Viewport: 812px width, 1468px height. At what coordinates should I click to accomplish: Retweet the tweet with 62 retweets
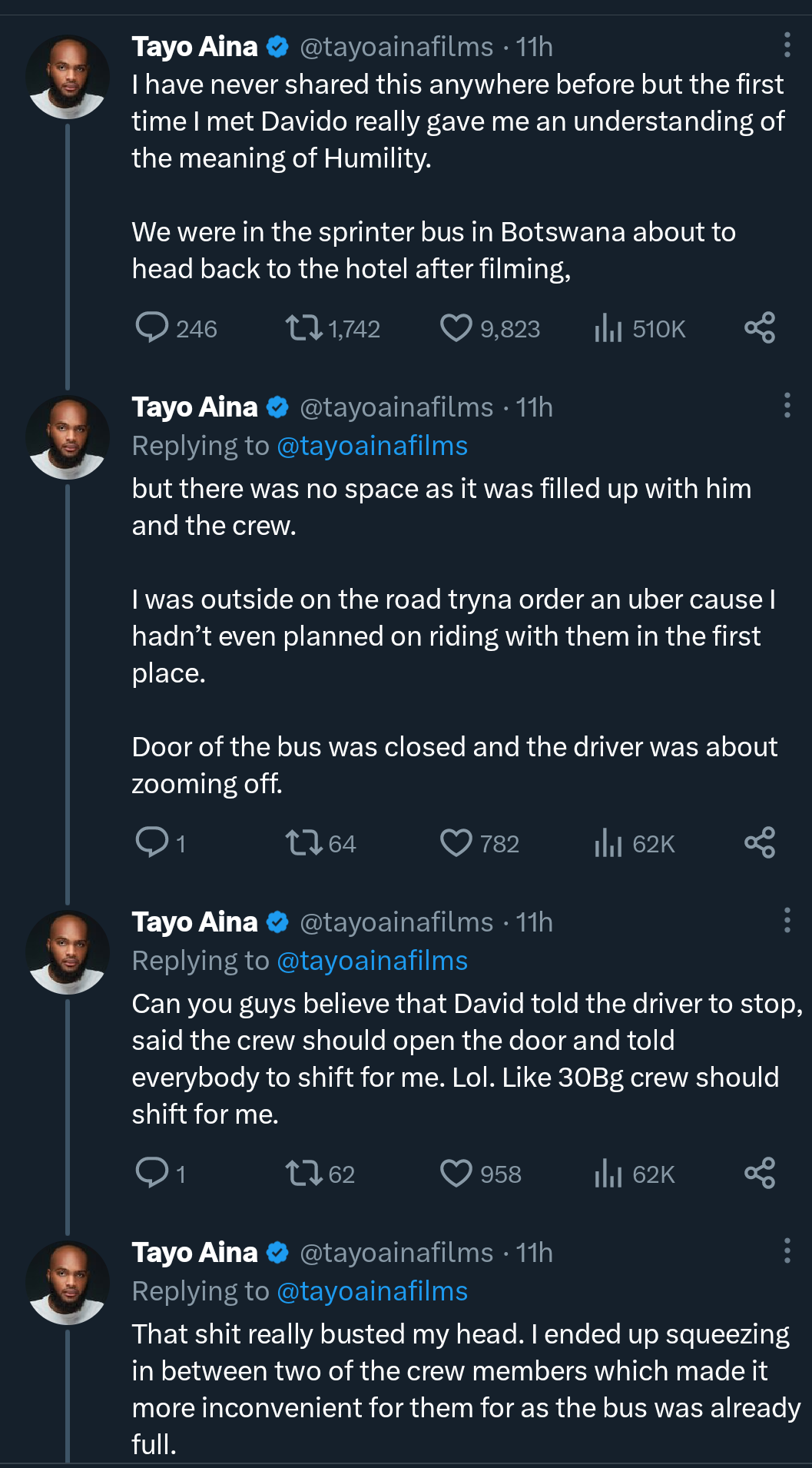tap(303, 1174)
